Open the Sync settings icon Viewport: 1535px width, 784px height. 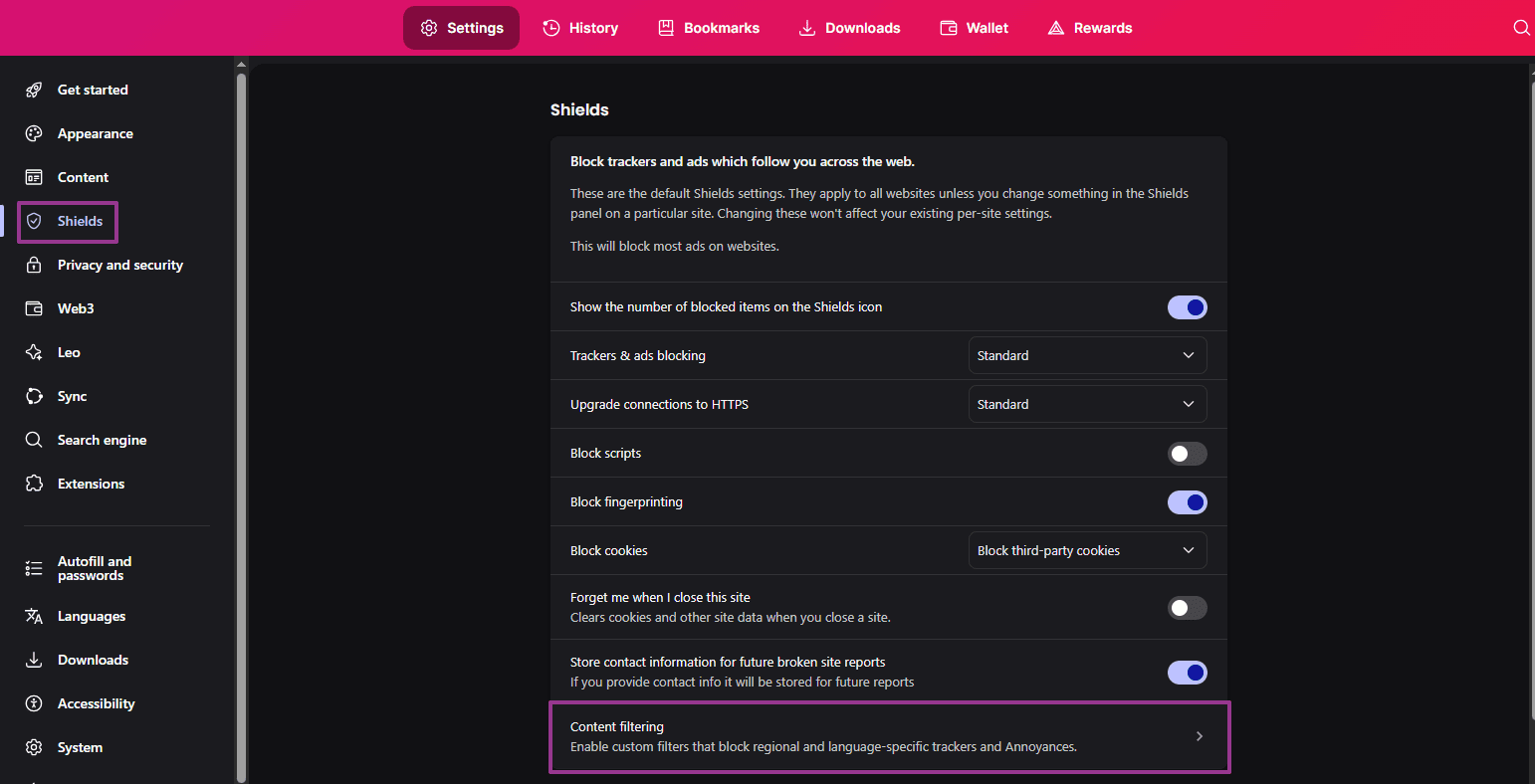[x=34, y=396]
